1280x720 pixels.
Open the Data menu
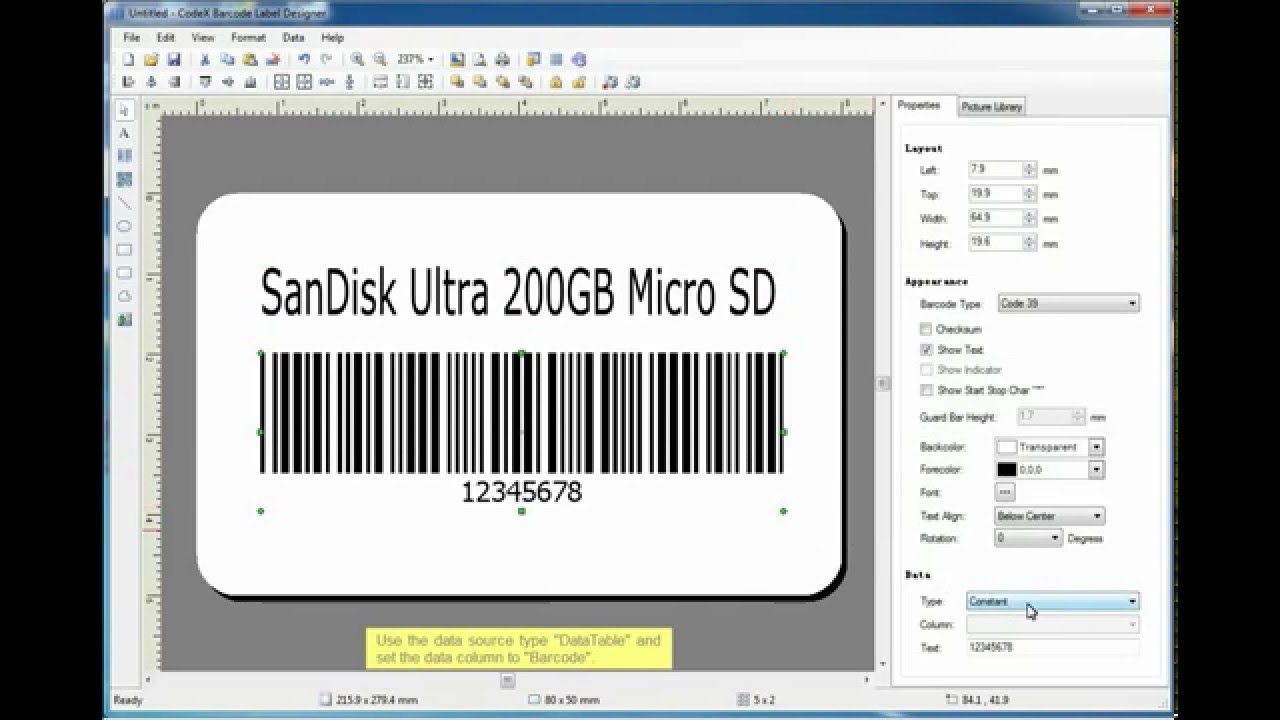(293, 37)
